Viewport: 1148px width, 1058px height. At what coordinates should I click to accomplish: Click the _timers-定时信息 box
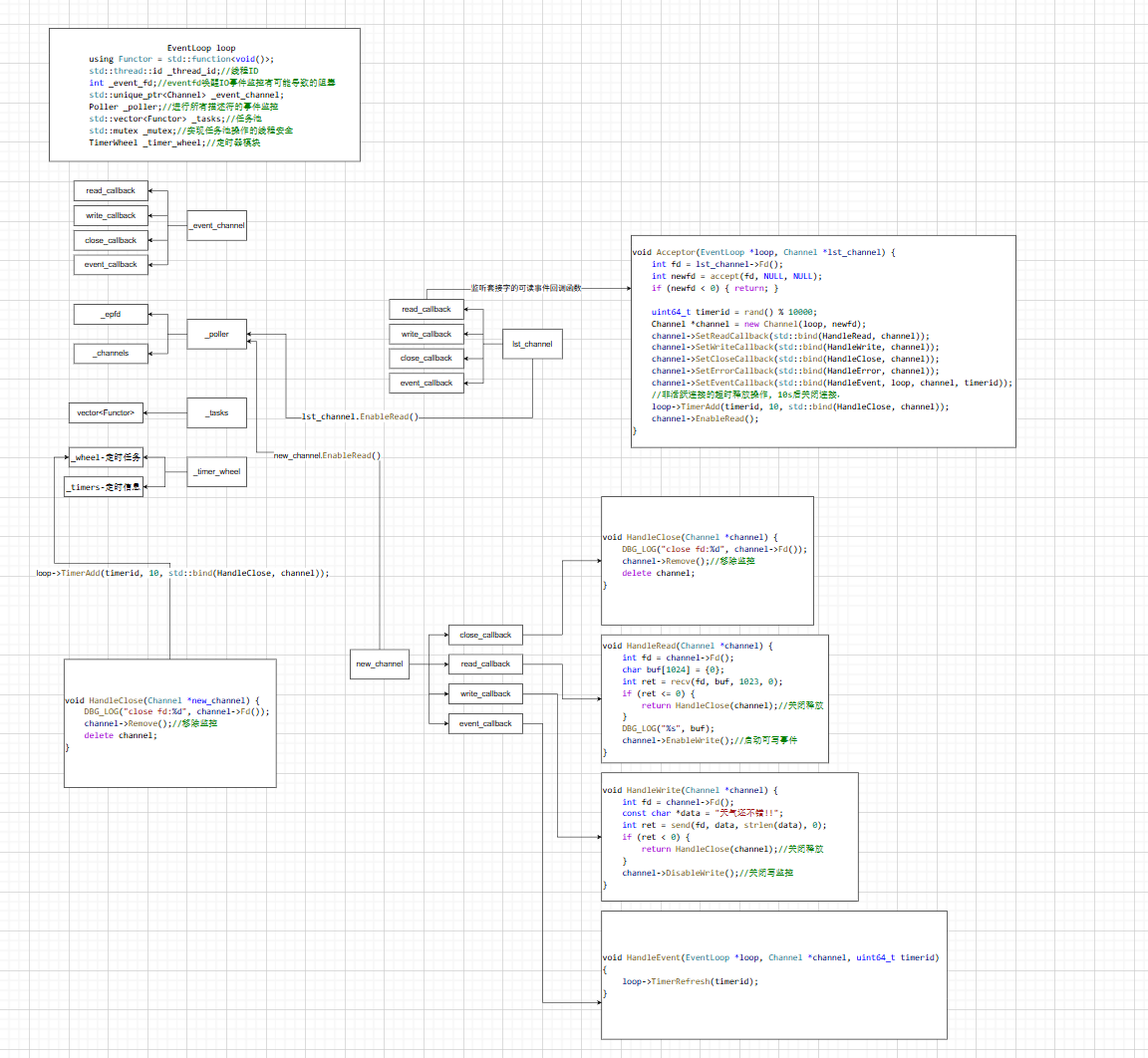pos(104,487)
